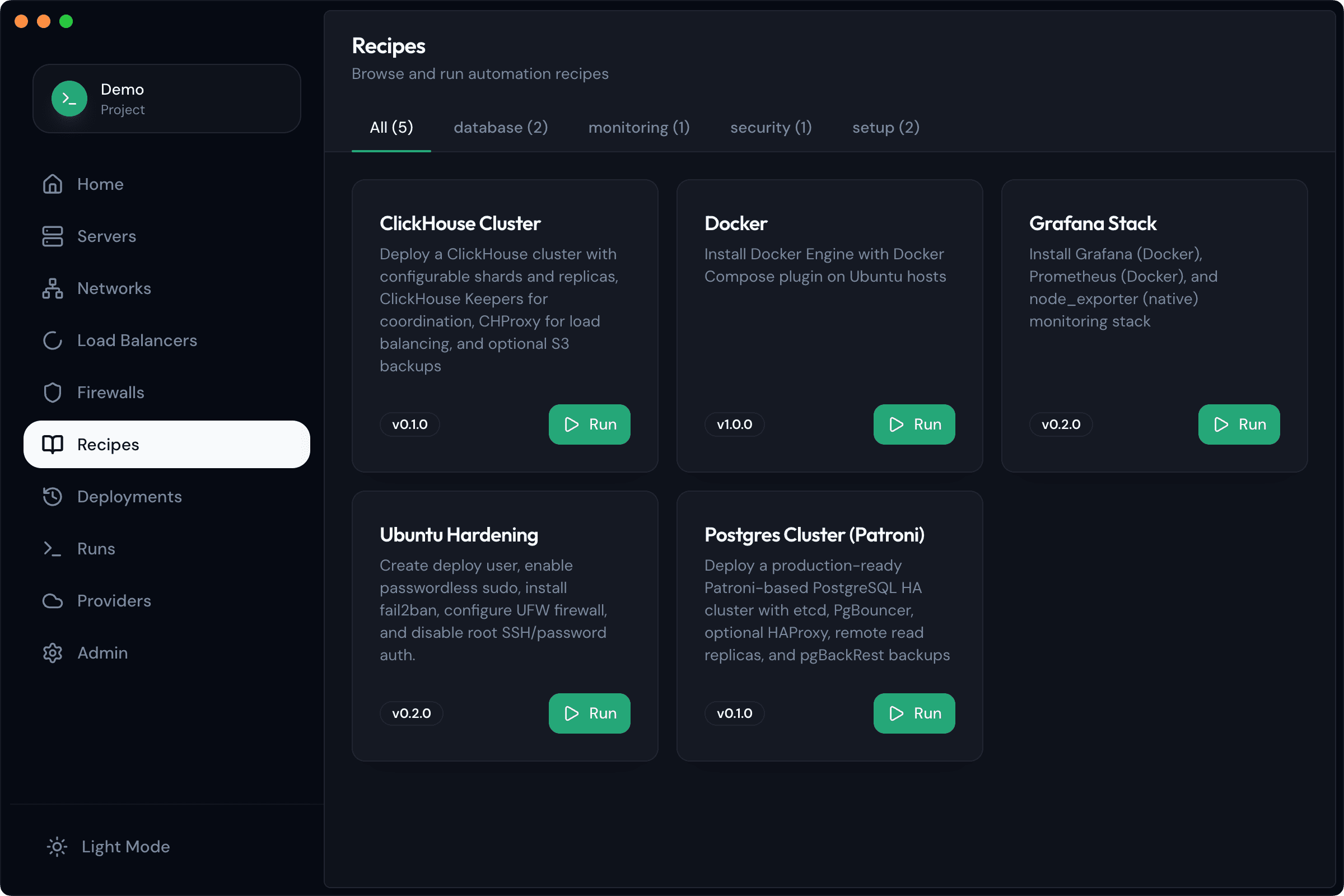1344x896 pixels.
Task: Toggle Light Mode
Action: [x=108, y=847]
